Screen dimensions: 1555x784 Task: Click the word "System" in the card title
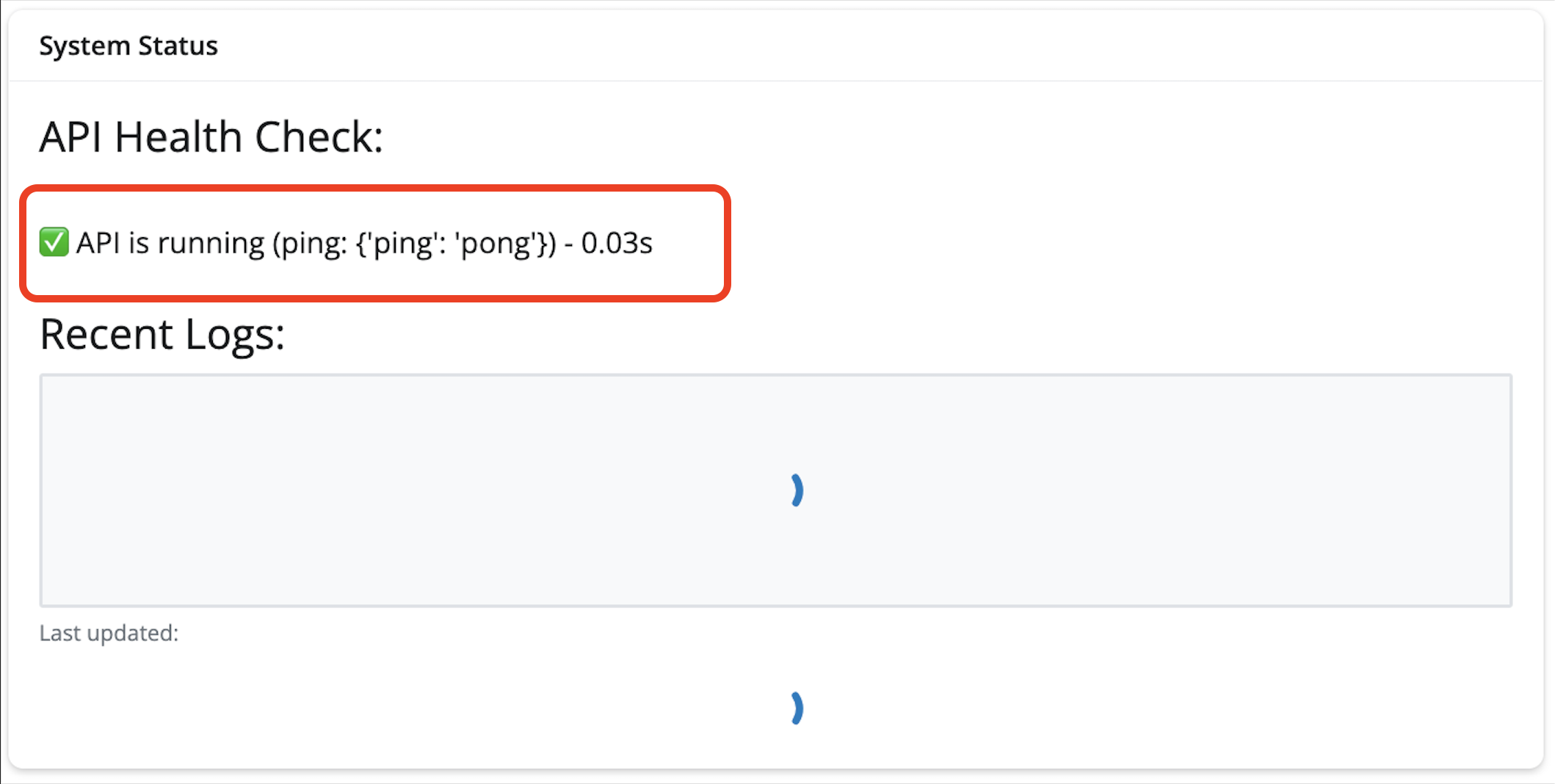point(84,46)
